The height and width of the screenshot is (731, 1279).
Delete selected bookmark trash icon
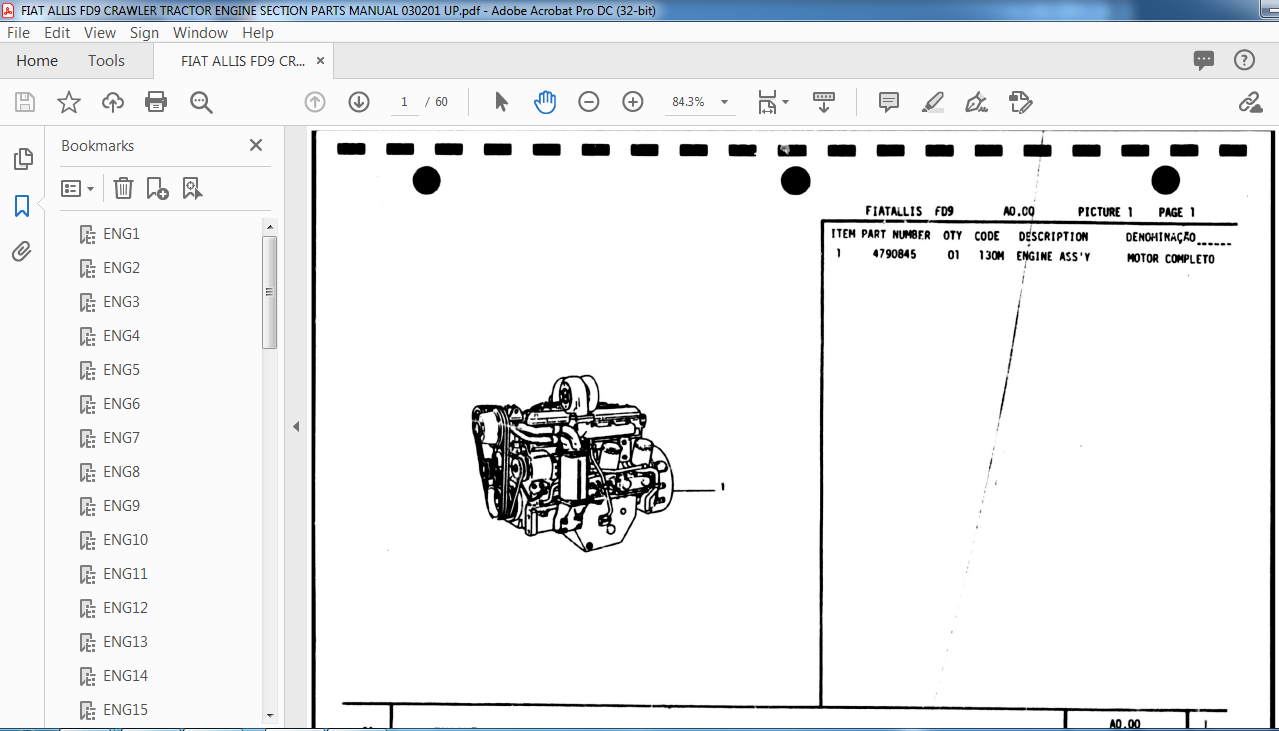123,188
